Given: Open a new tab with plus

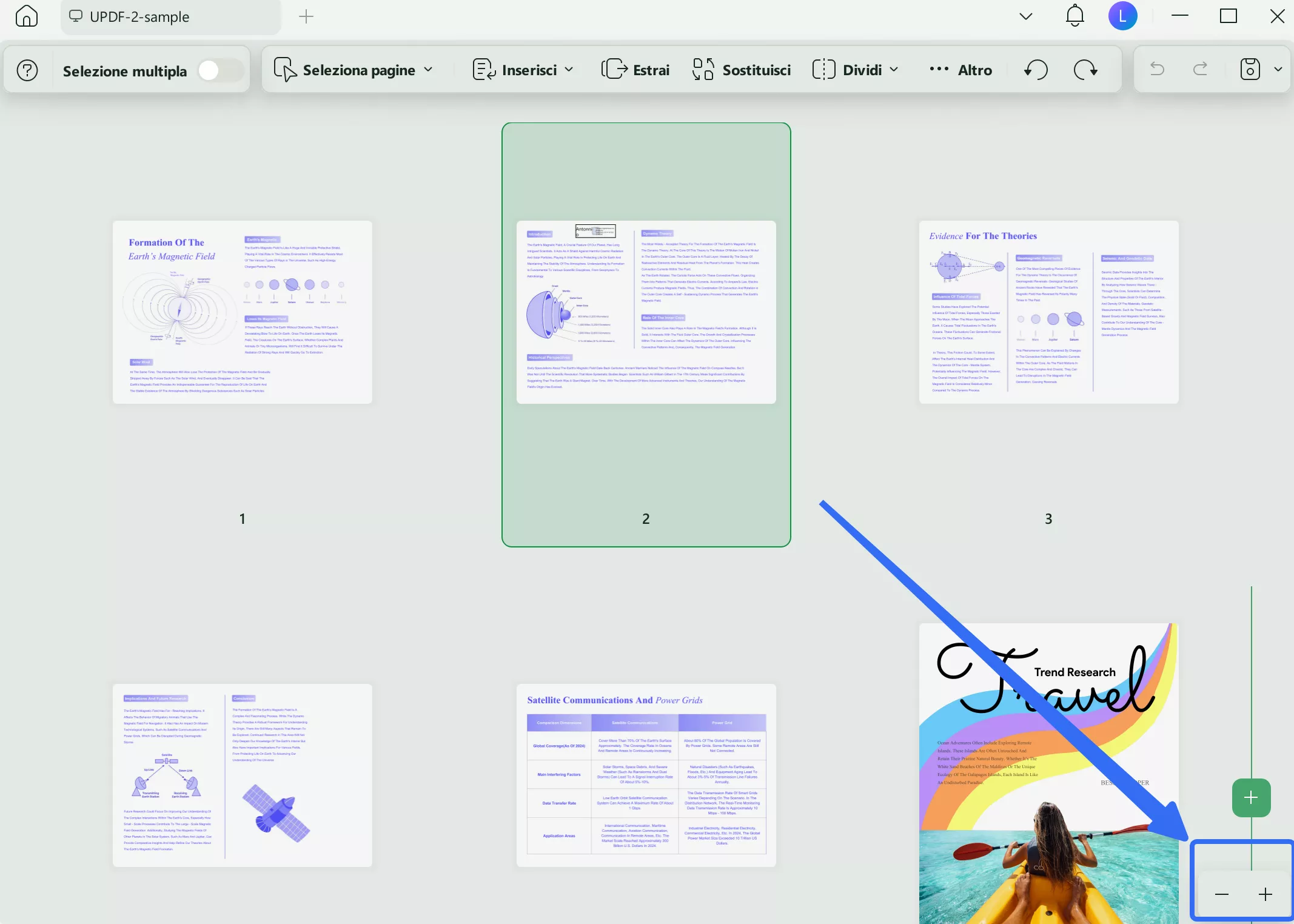Looking at the screenshot, I should pyautogui.click(x=306, y=17).
